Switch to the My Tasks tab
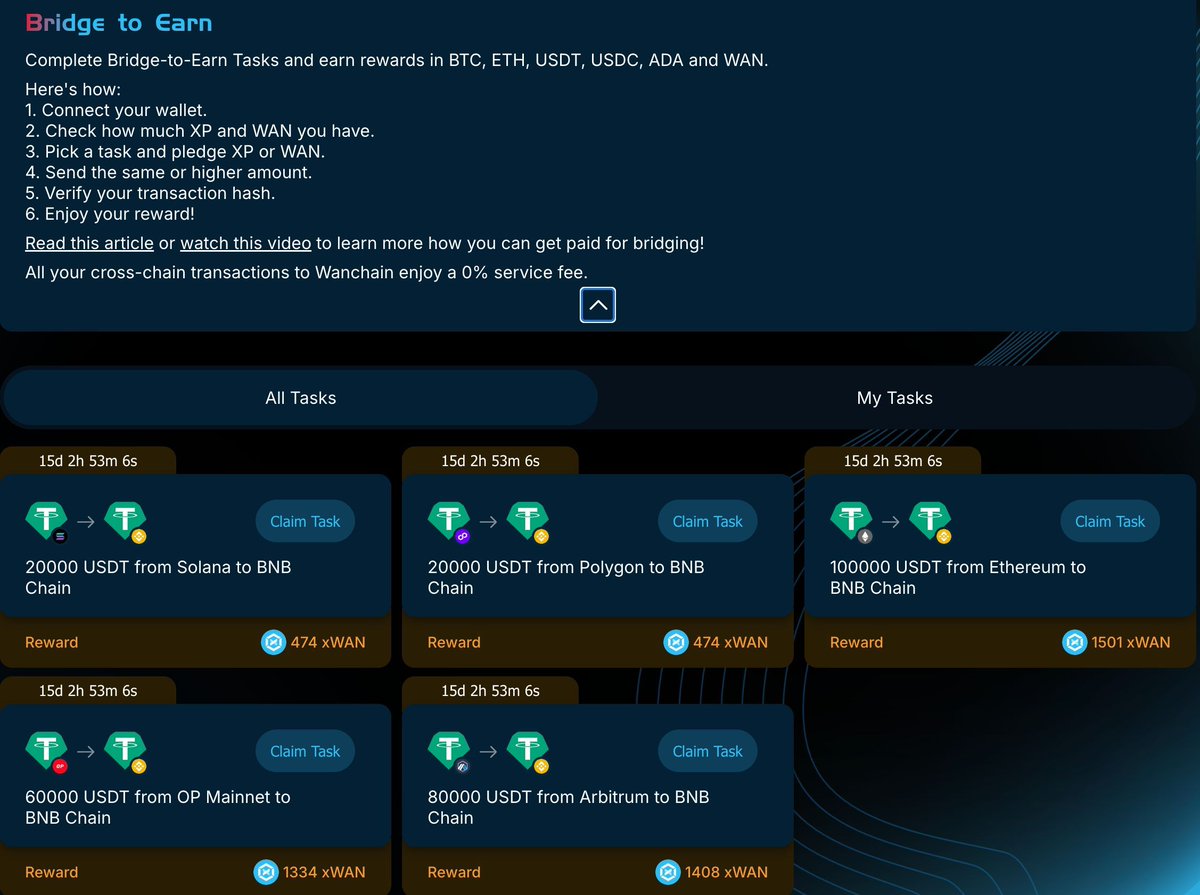This screenshot has width=1200, height=895. coord(895,398)
